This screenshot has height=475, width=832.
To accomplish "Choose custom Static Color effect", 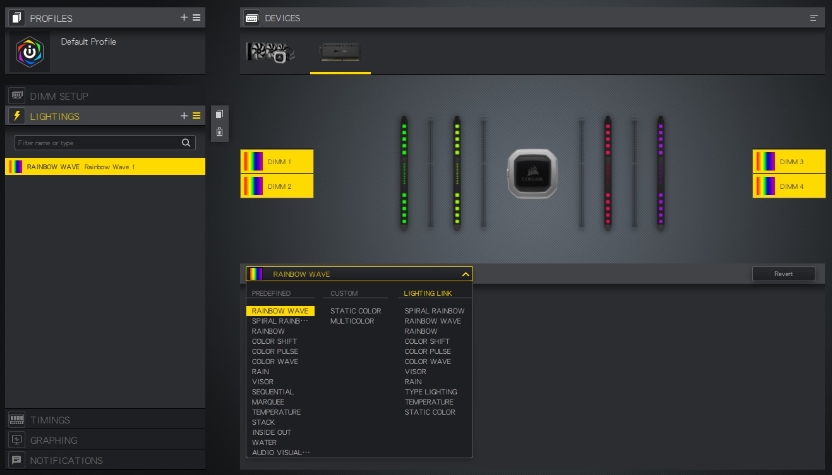I will click(356, 310).
